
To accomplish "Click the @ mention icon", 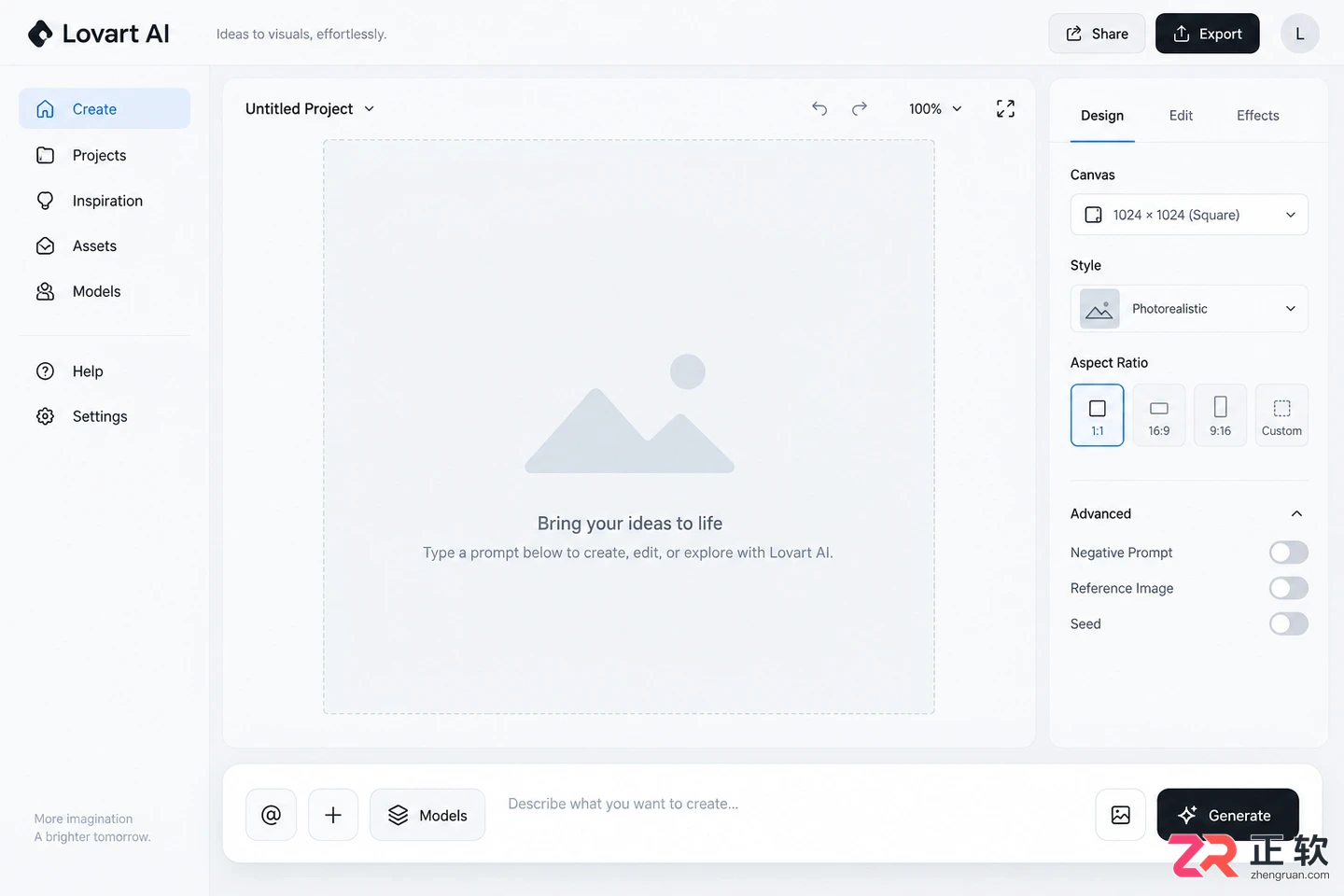I will (272, 815).
